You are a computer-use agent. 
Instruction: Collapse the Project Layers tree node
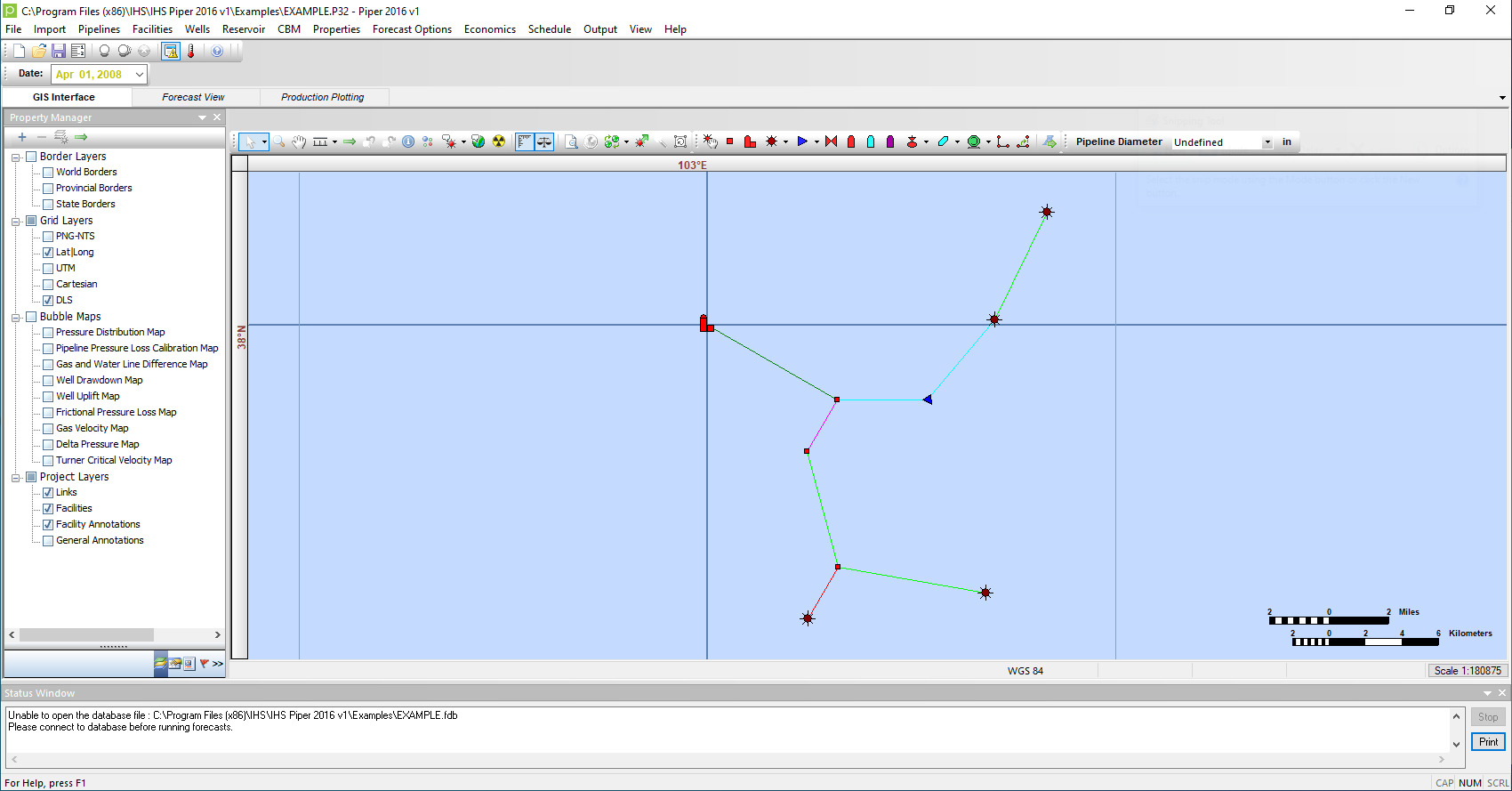point(15,477)
